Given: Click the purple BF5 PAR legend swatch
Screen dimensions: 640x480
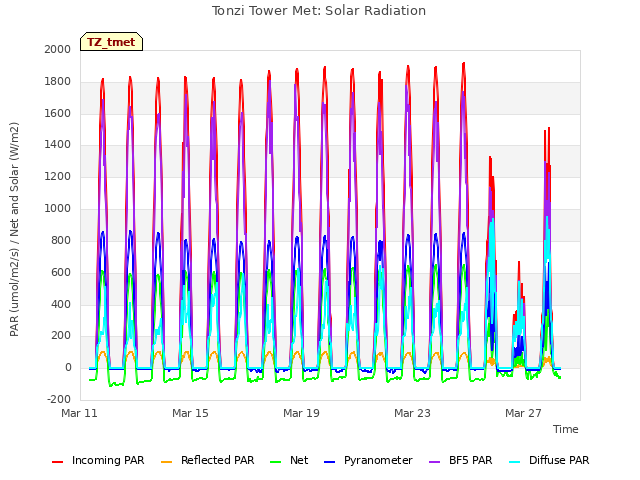Looking at the screenshot, I should click(x=435, y=462).
